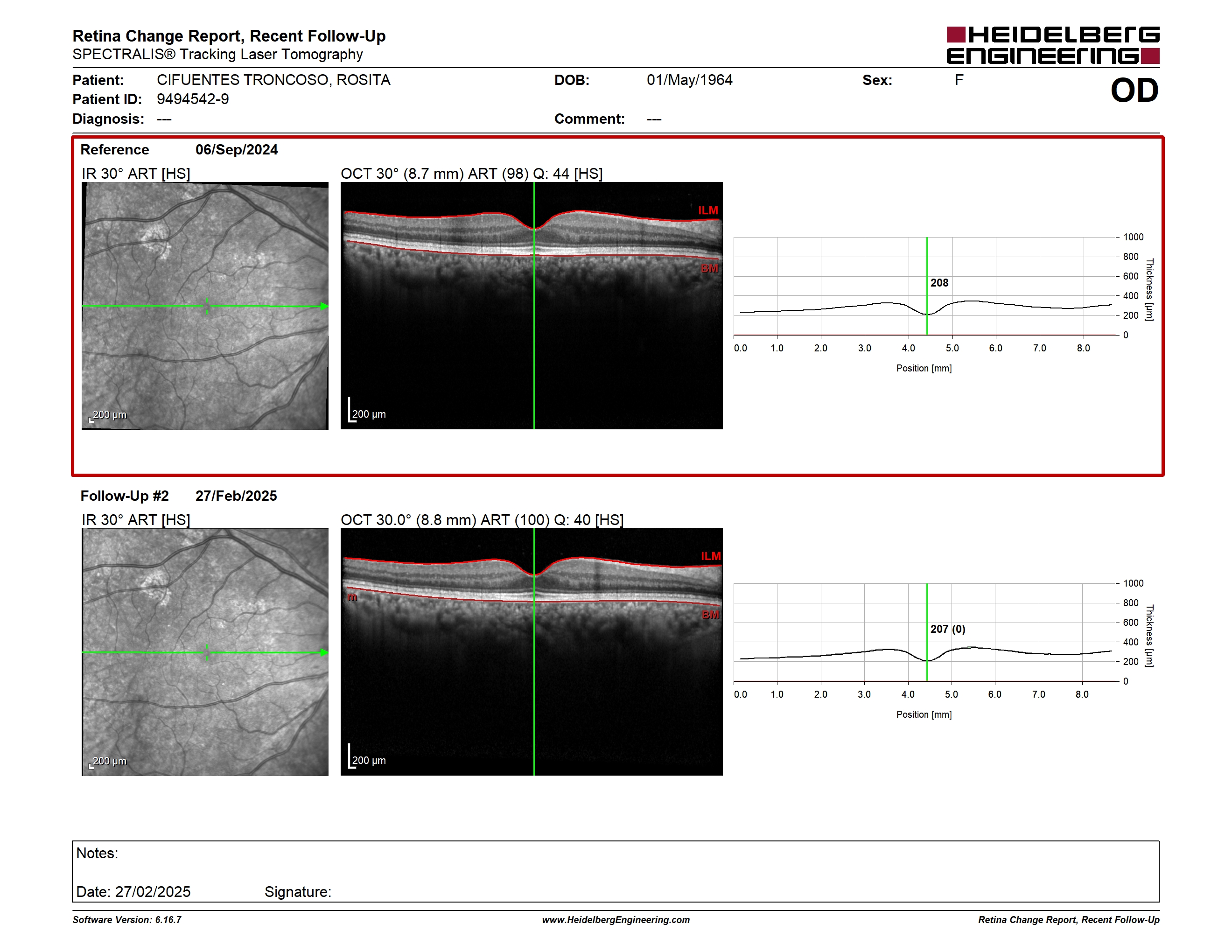Click the BM label in Follow-Up OCT
The height and width of the screenshot is (952, 1232).
(711, 615)
